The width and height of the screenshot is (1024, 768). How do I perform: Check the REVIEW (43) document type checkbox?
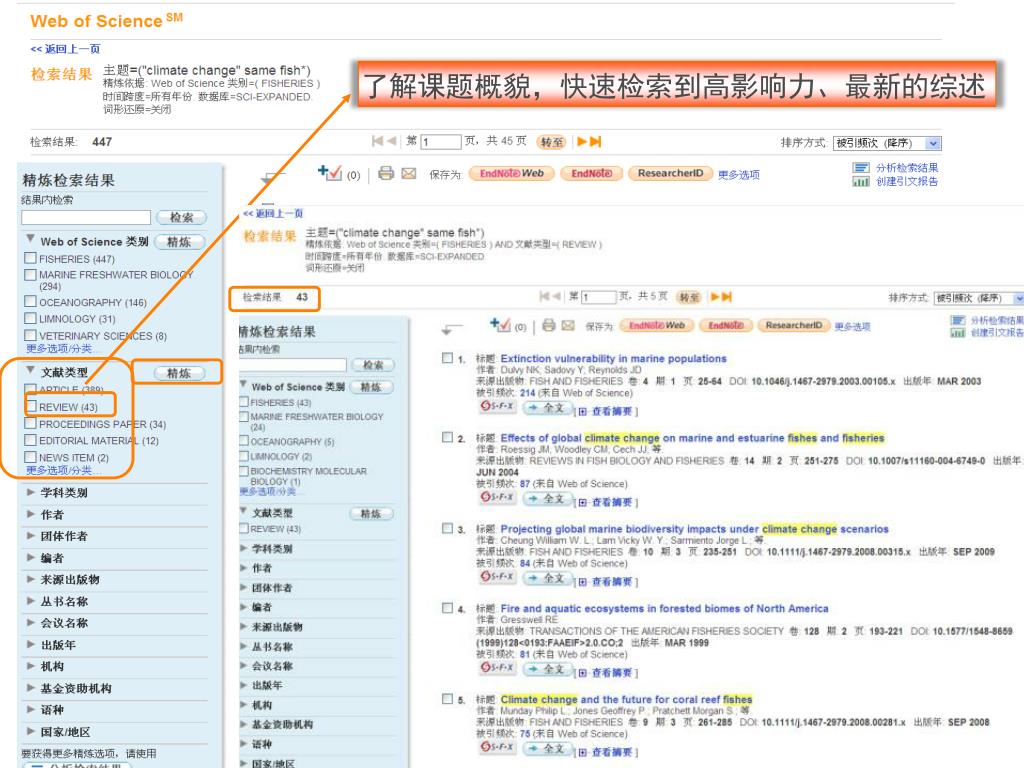[x=31, y=406]
